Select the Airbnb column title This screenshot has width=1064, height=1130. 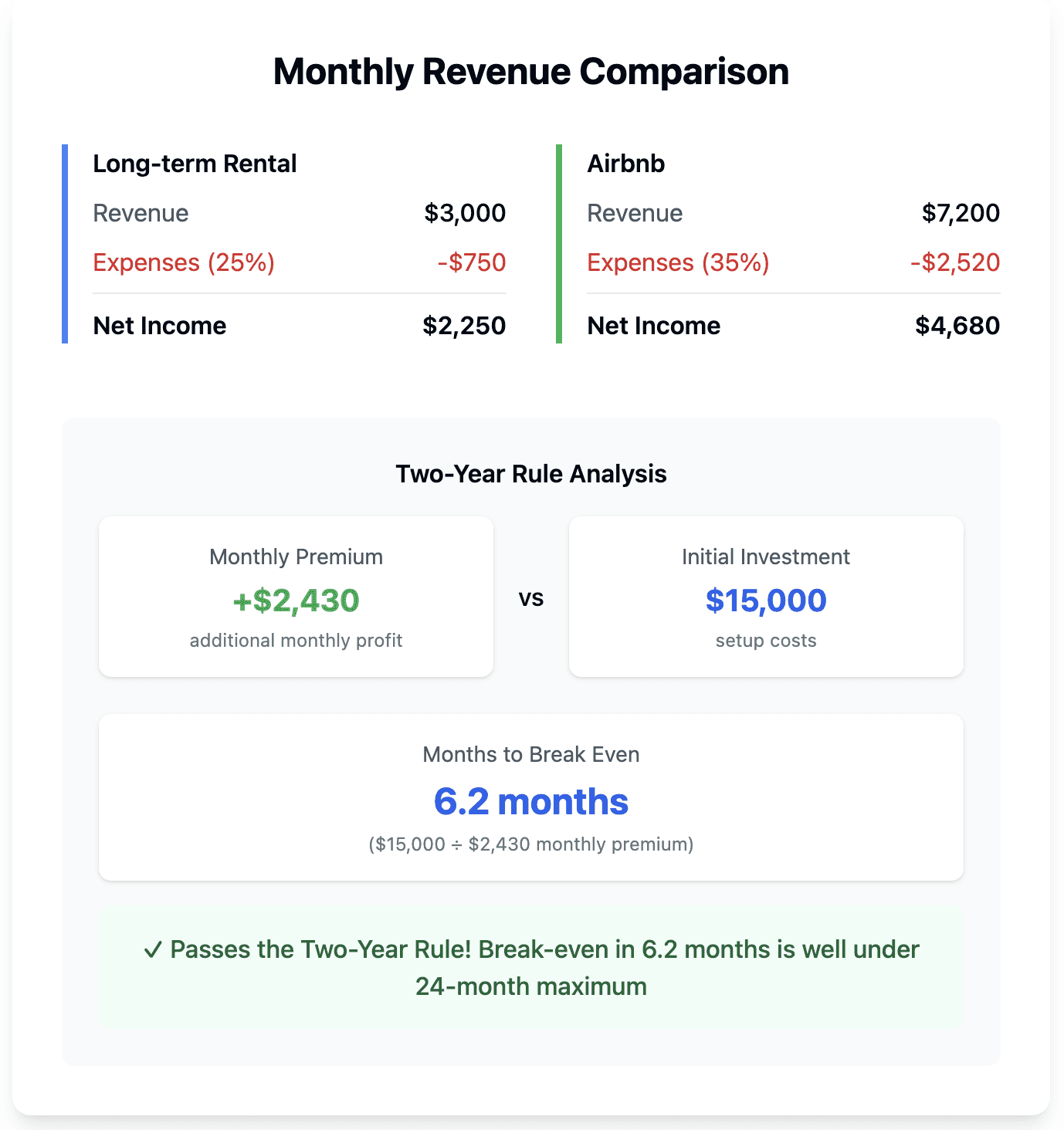point(626,164)
